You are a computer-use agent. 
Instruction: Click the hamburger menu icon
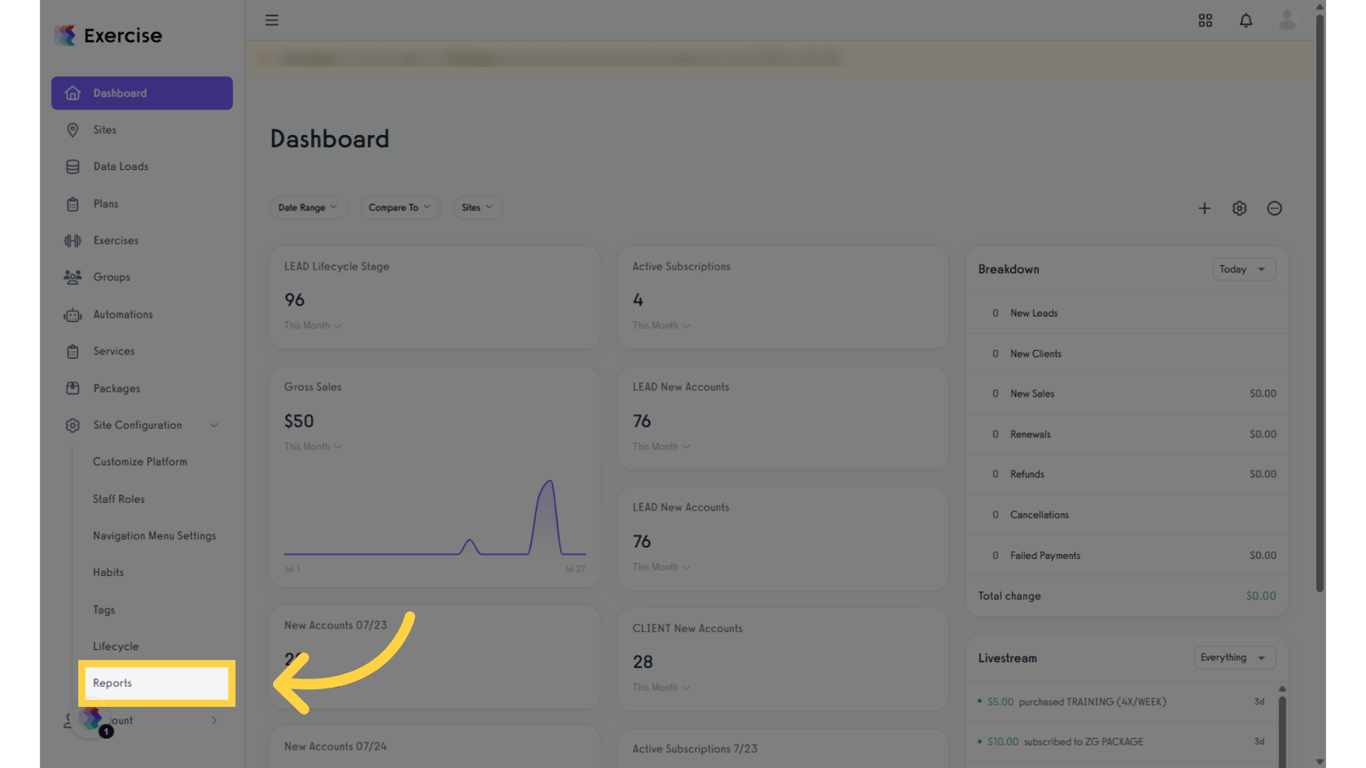tap(271, 19)
